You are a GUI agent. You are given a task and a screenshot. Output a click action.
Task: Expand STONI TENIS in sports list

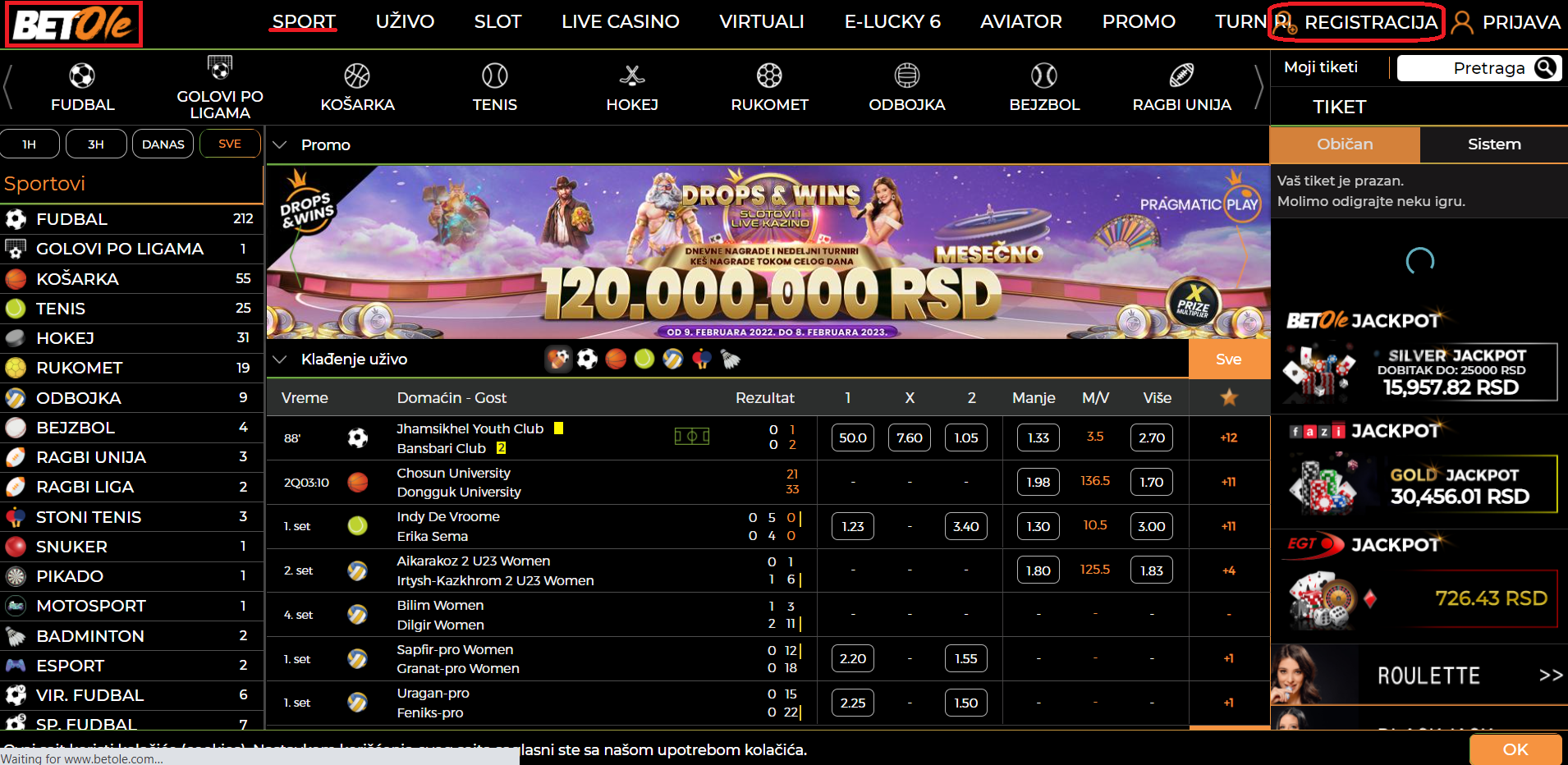(131, 517)
